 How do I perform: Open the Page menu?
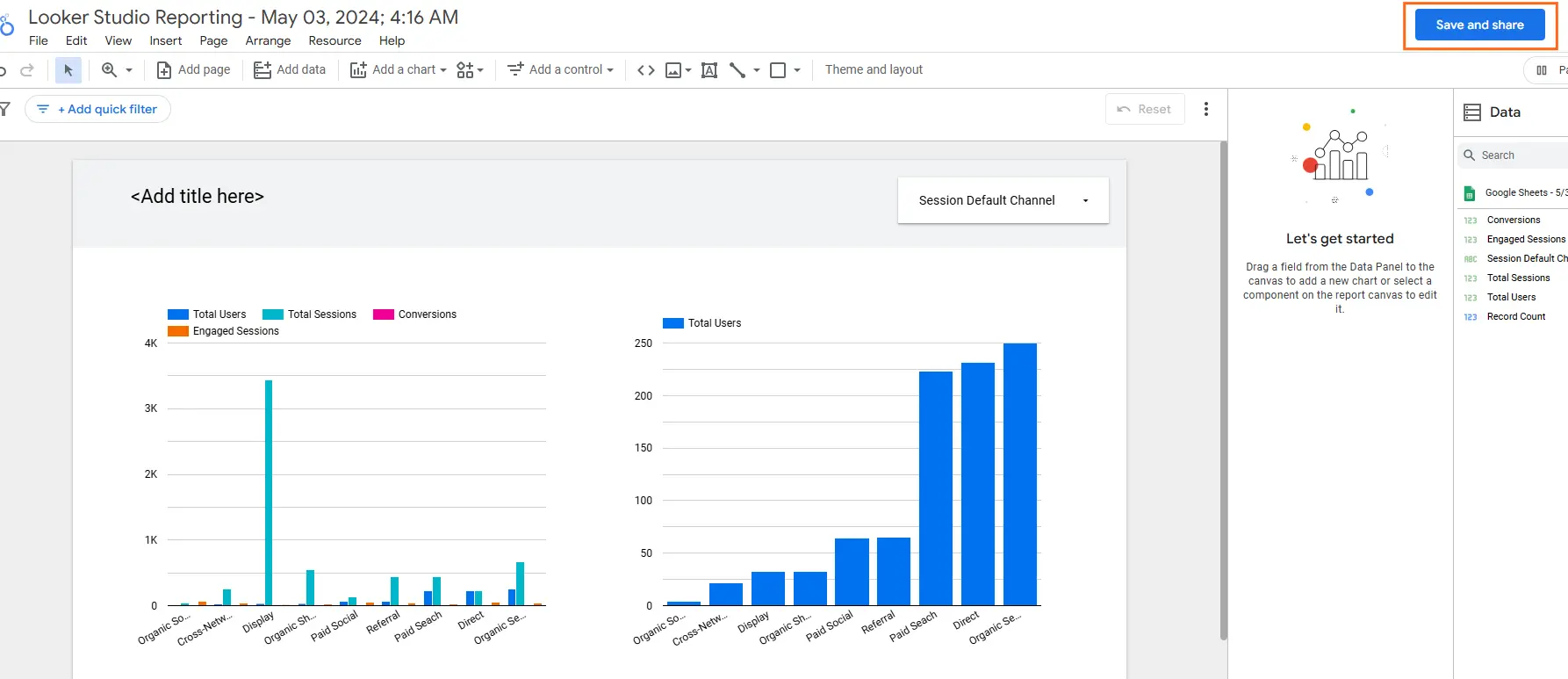click(213, 40)
